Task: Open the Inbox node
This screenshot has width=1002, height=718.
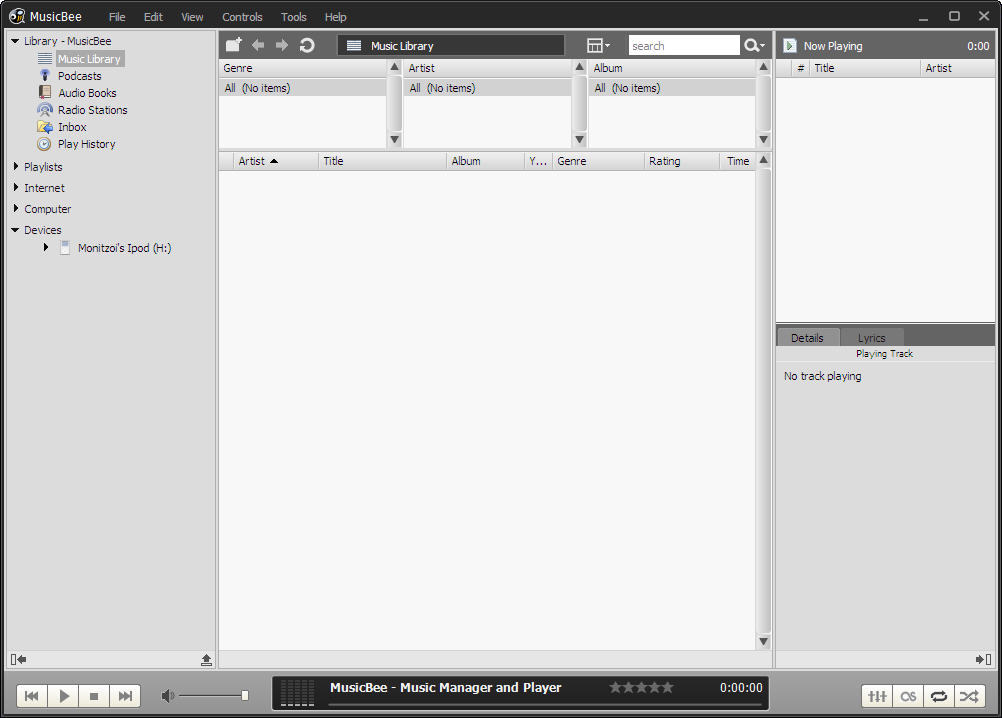Action: pos(72,127)
